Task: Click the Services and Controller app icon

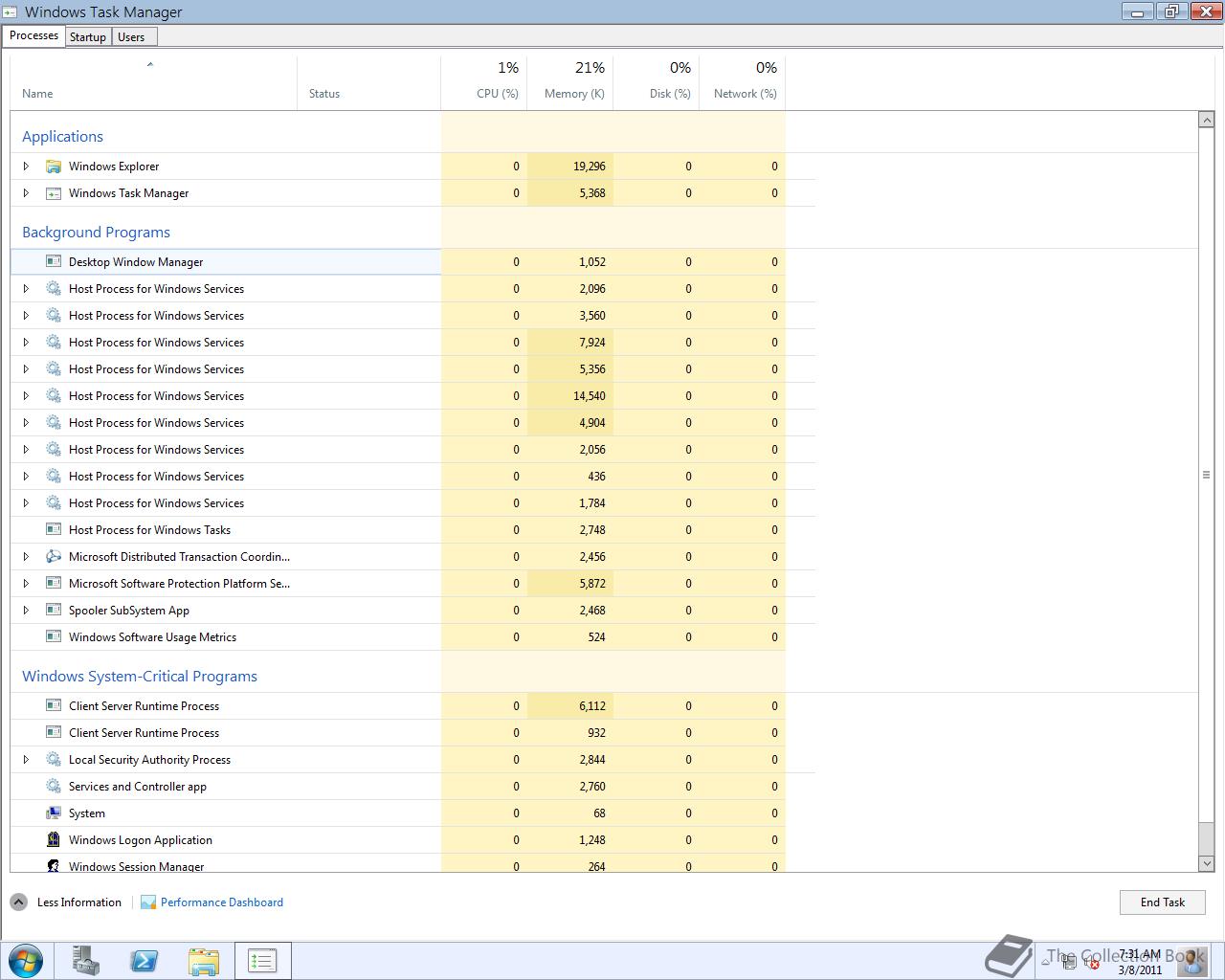Action: pyautogui.click(x=54, y=787)
